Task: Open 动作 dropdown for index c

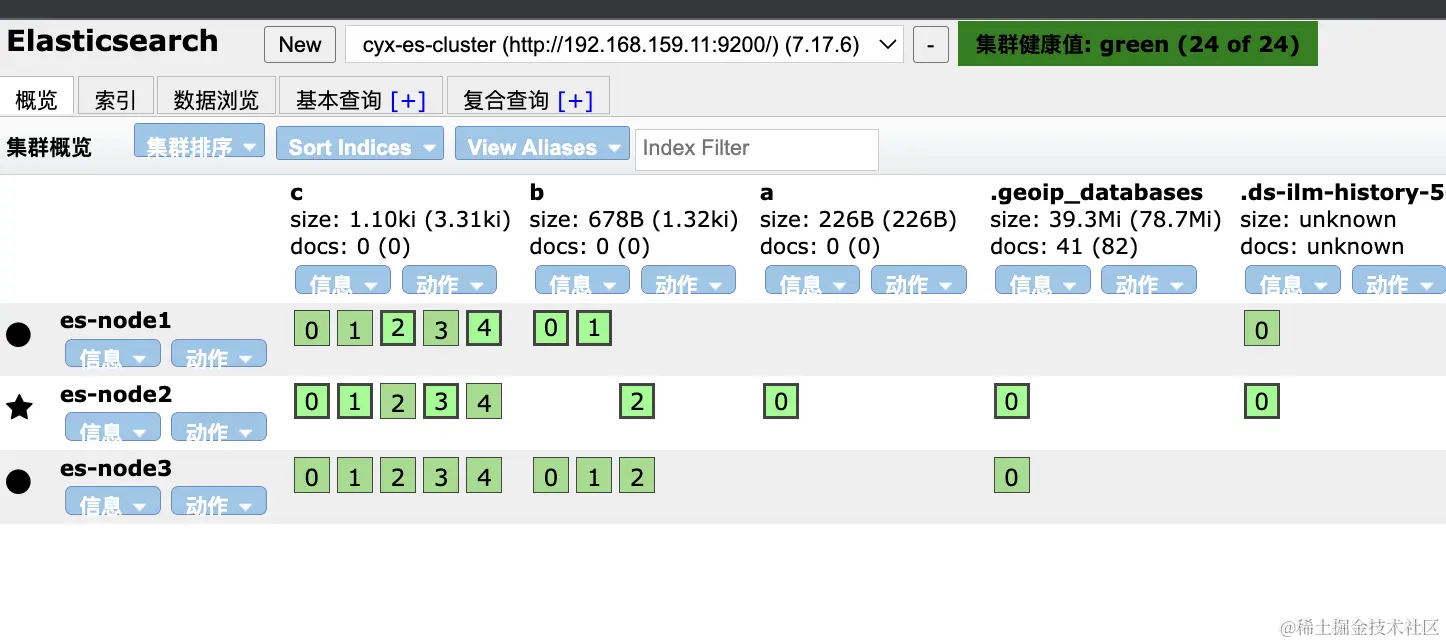Action: pos(450,280)
